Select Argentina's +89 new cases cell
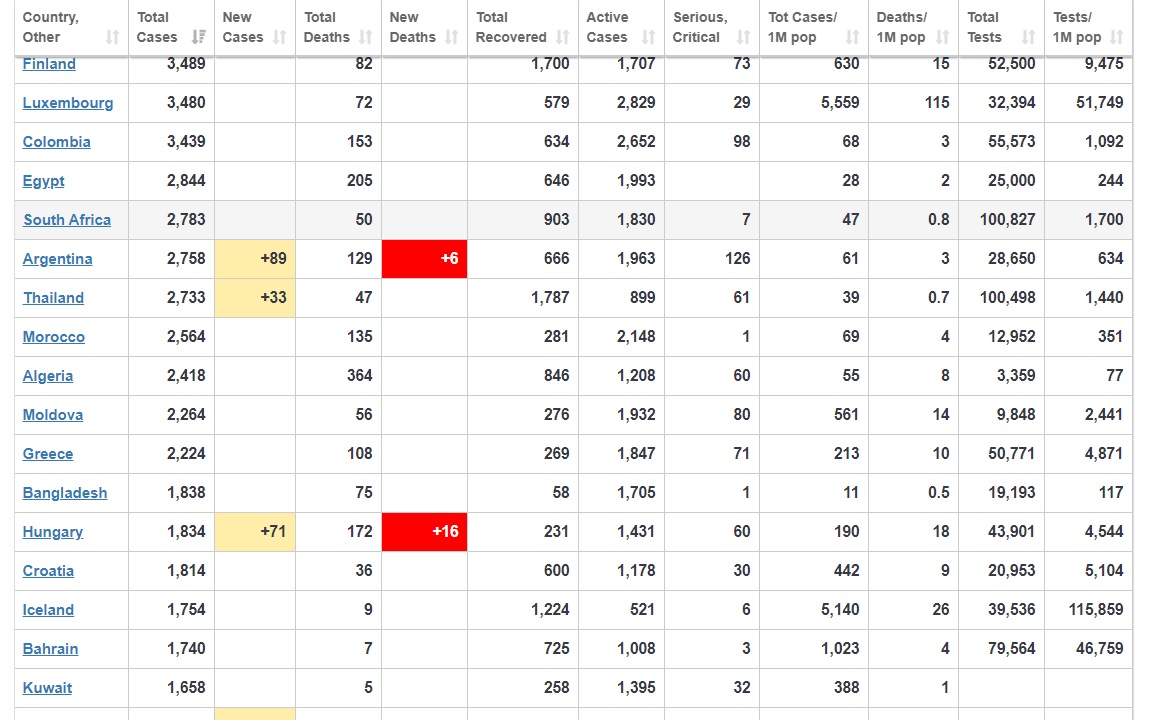The height and width of the screenshot is (720, 1152). 255,259
